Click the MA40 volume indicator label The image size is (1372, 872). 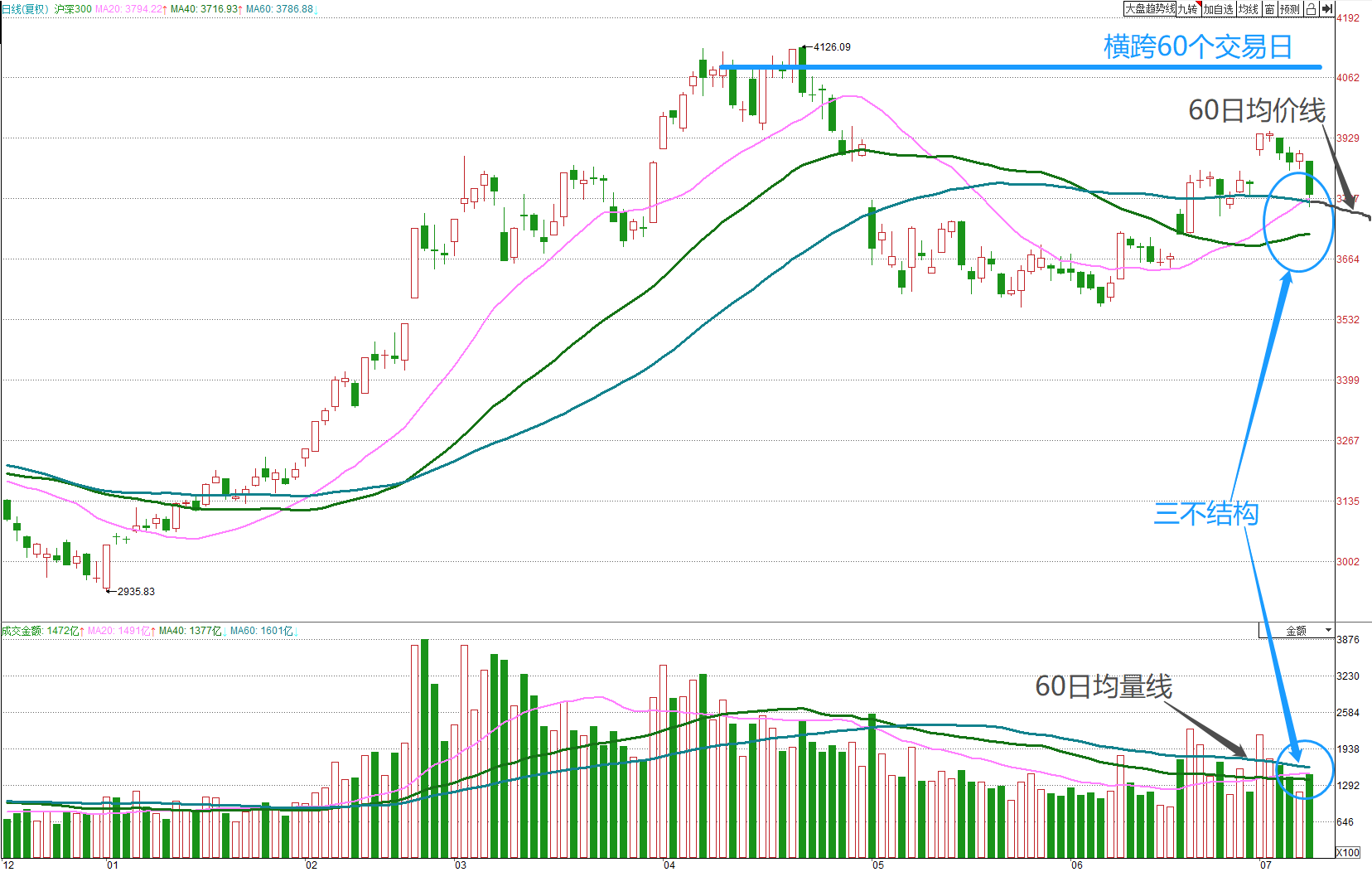pos(192,631)
